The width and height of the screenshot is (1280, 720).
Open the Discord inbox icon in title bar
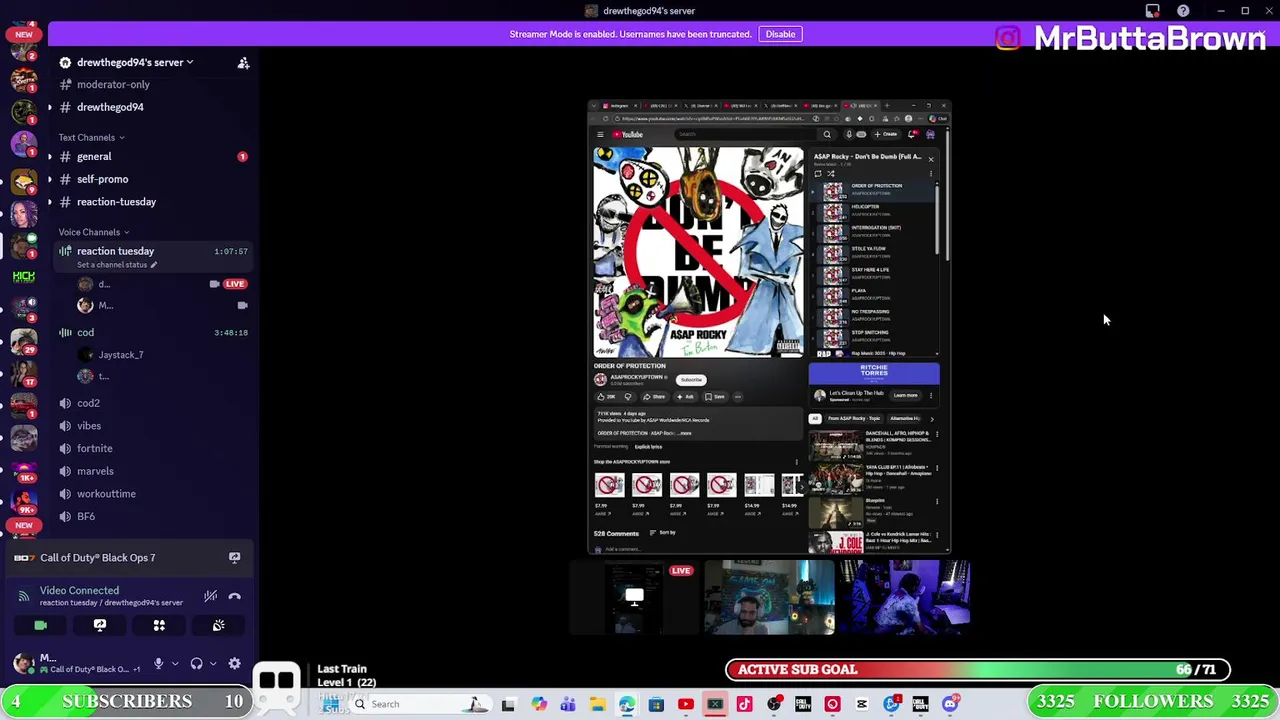click(x=1153, y=11)
